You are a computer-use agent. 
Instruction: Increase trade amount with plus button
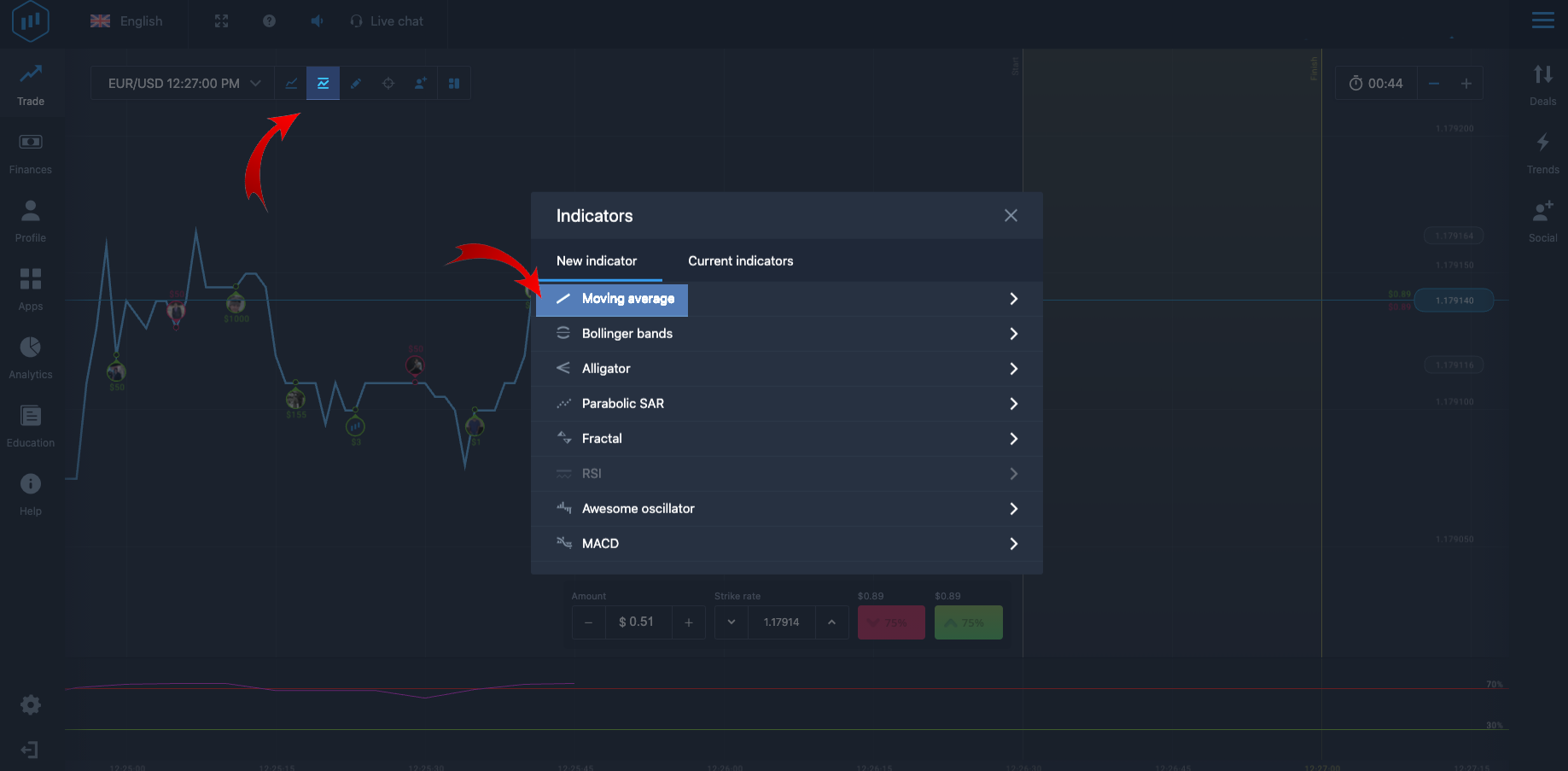689,622
